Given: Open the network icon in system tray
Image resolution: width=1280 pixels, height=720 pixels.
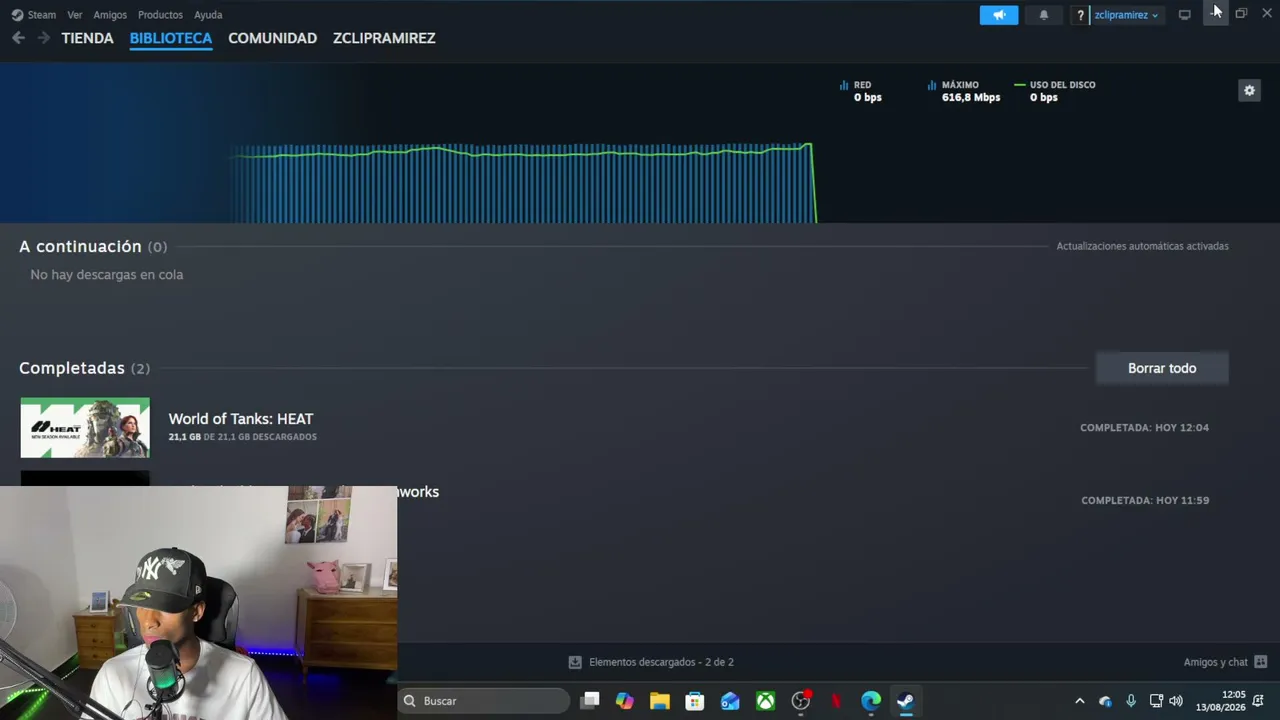Looking at the screenshot, I should pos(1156,701).
